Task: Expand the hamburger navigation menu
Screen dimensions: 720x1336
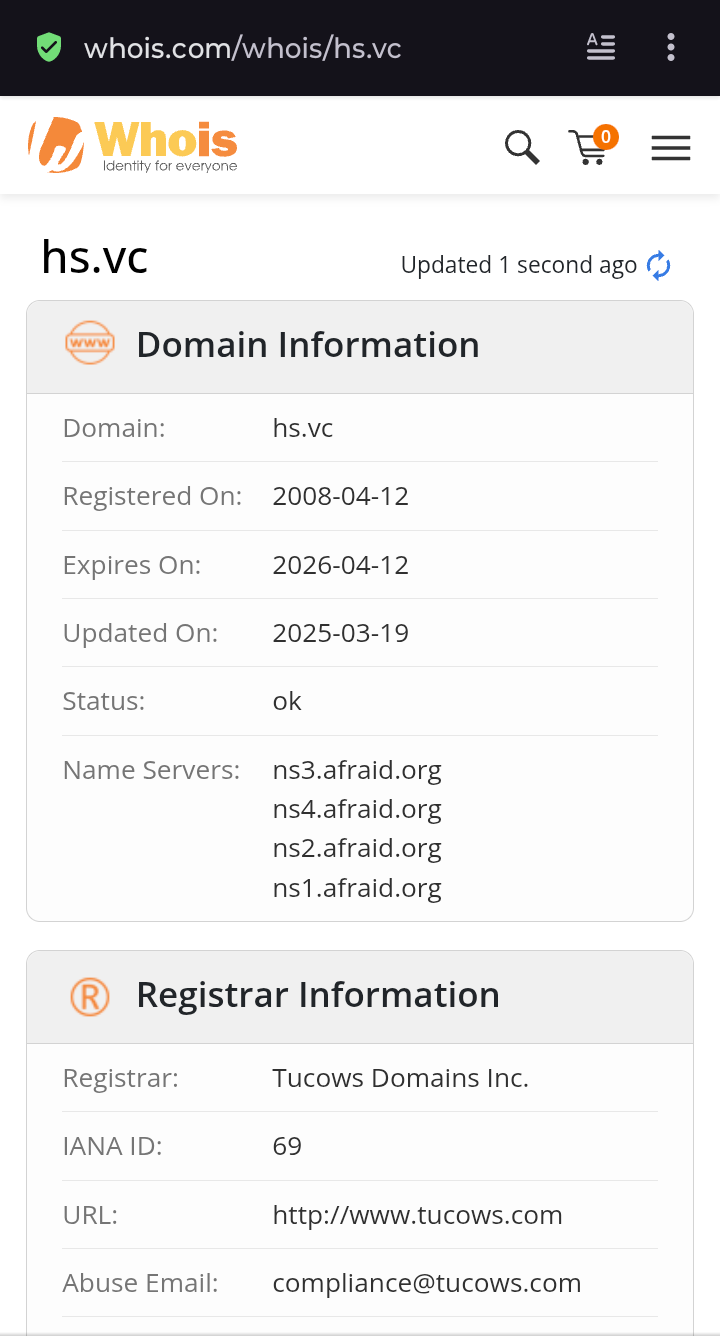Action: click(x=671, y=149)
